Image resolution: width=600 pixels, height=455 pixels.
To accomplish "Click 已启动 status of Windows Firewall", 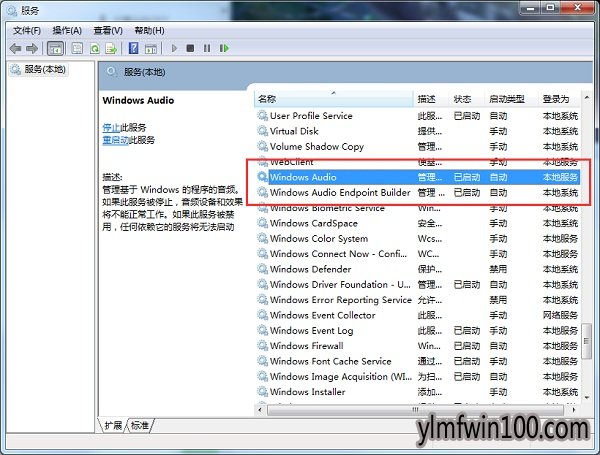I will tap(467, 346).
